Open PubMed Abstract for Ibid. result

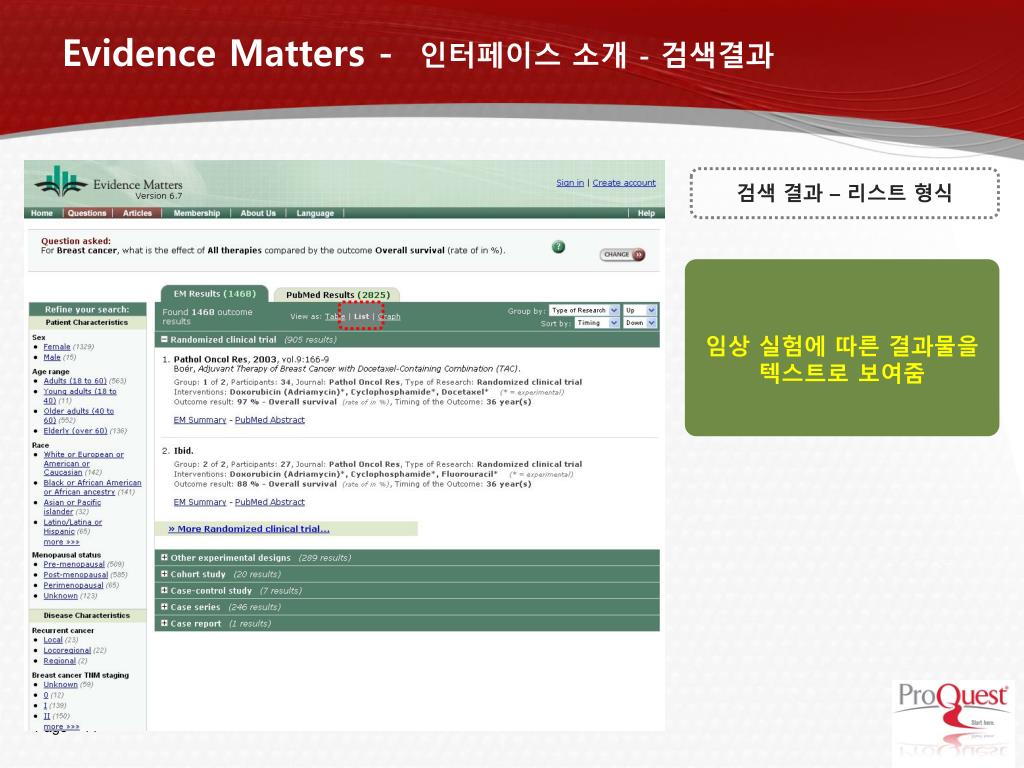270,502
